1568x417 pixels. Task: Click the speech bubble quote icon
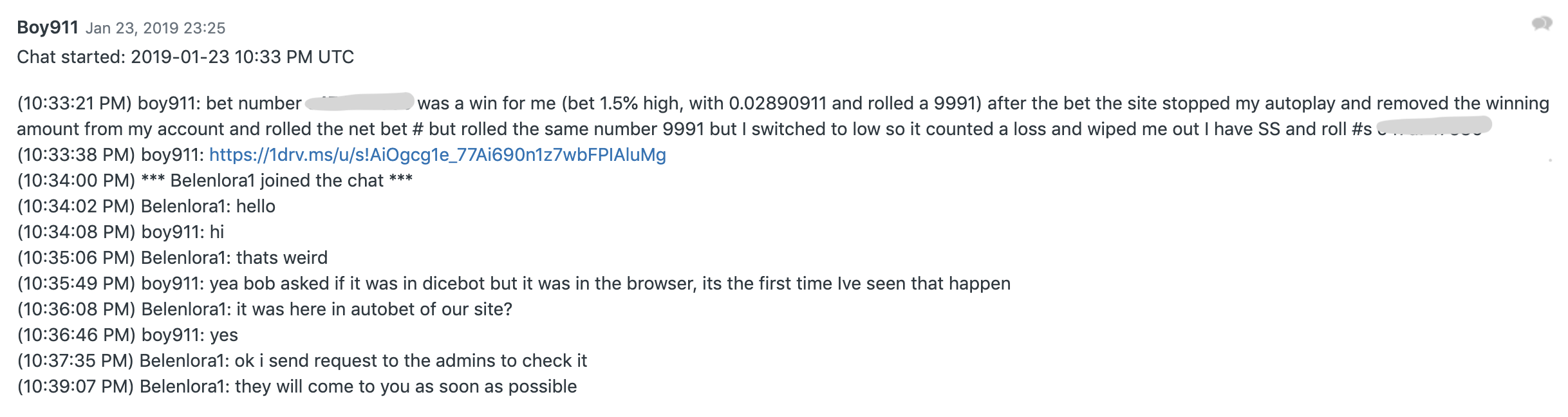tap(1542, 24)
